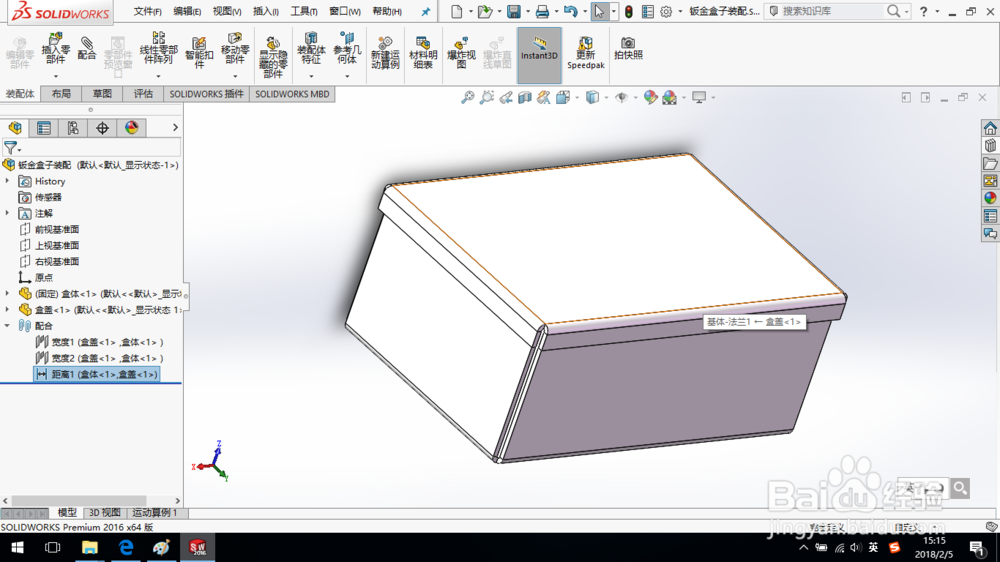Expand the 盒盖<1> component node

(x=8, y=309)
